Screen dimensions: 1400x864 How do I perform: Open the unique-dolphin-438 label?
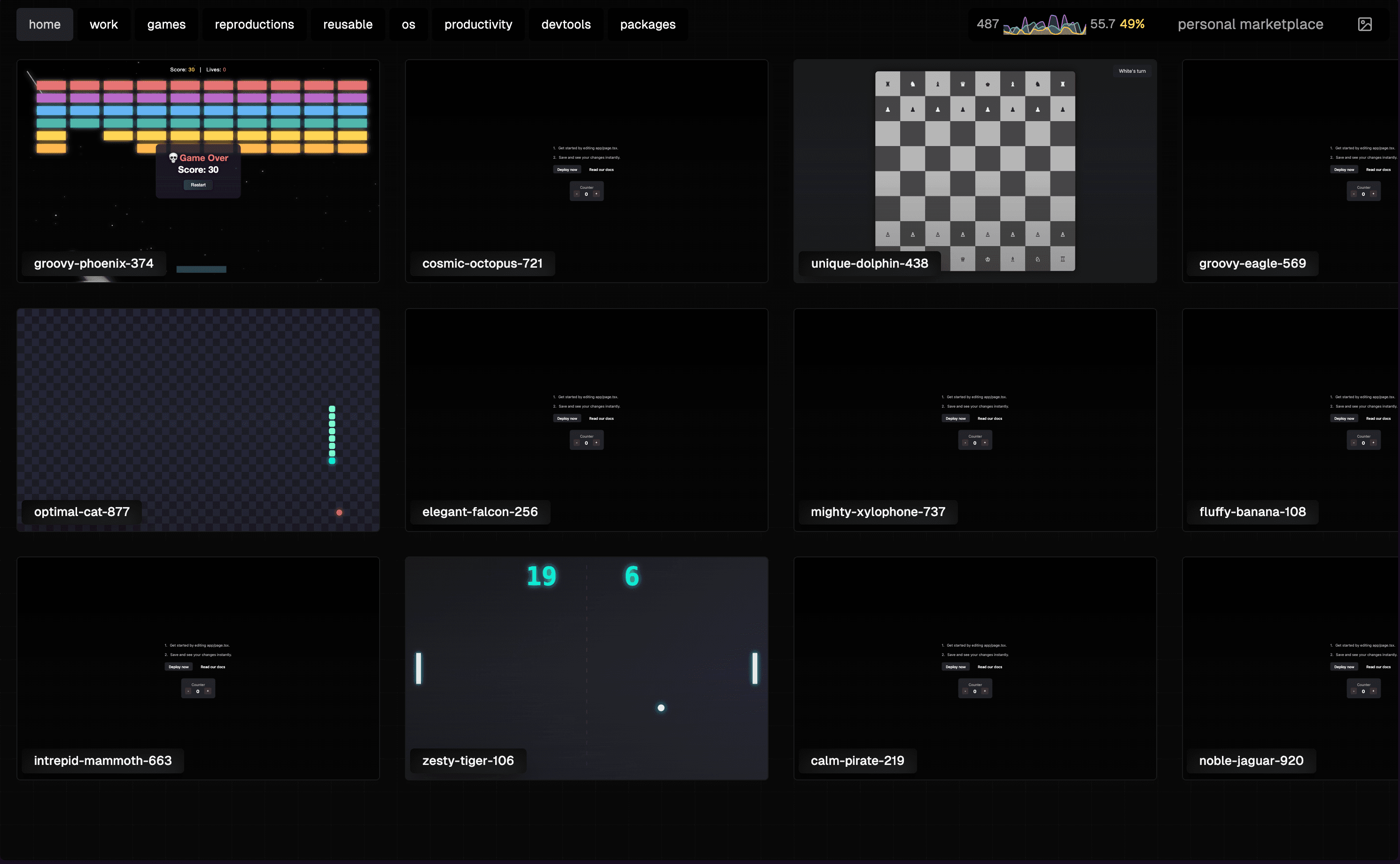[x=870, y=263]
